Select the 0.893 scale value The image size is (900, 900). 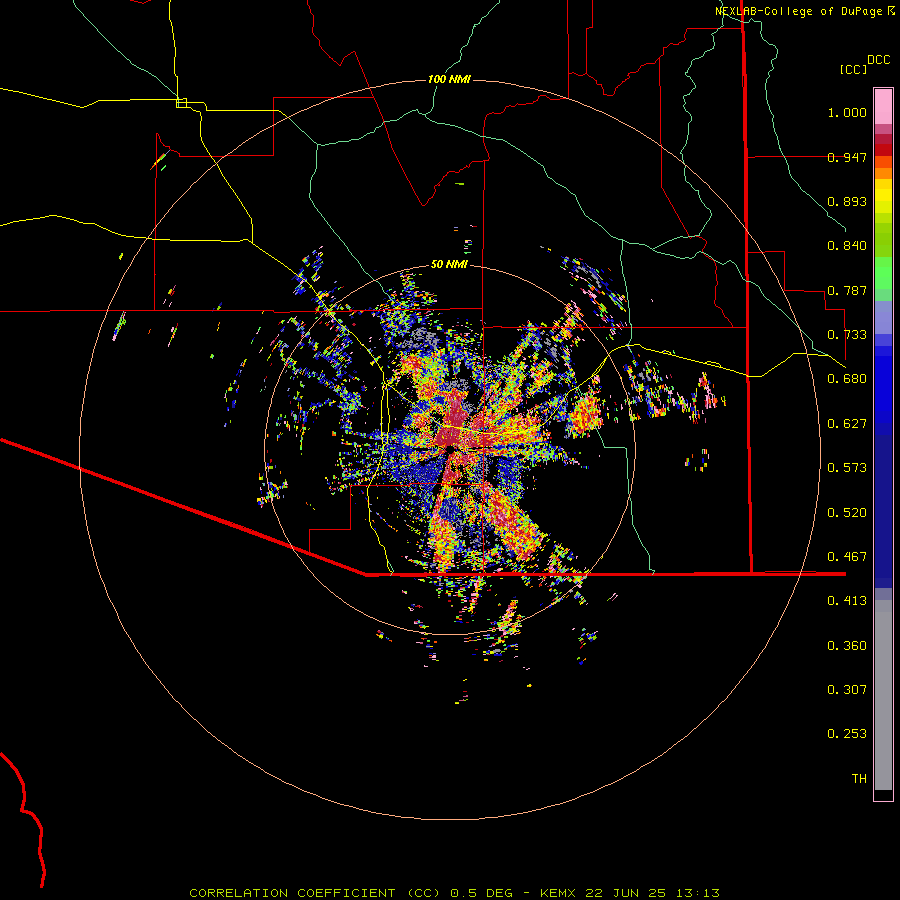coord(847,201)
